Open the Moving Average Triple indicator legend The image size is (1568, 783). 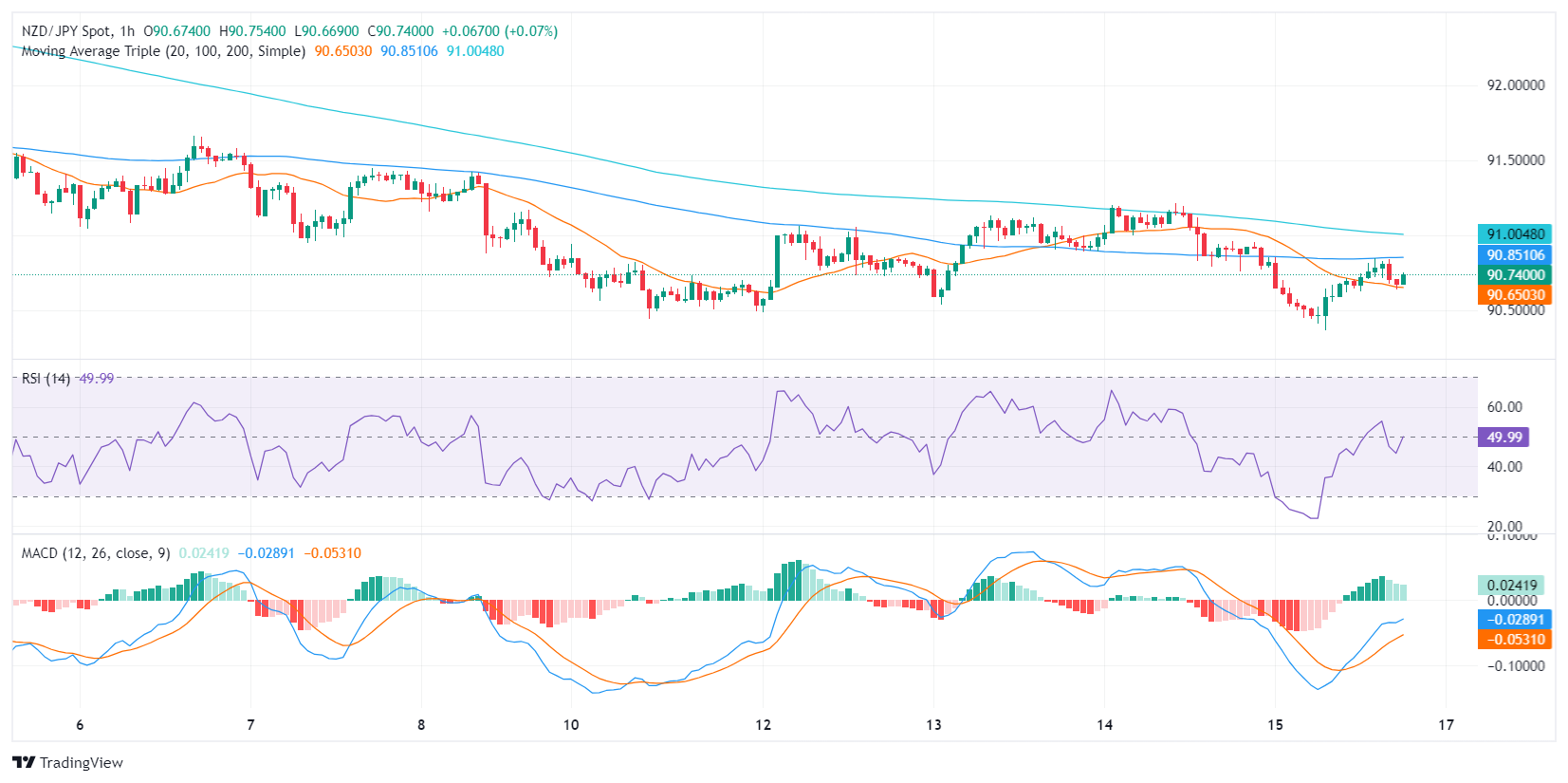(163, 51)
